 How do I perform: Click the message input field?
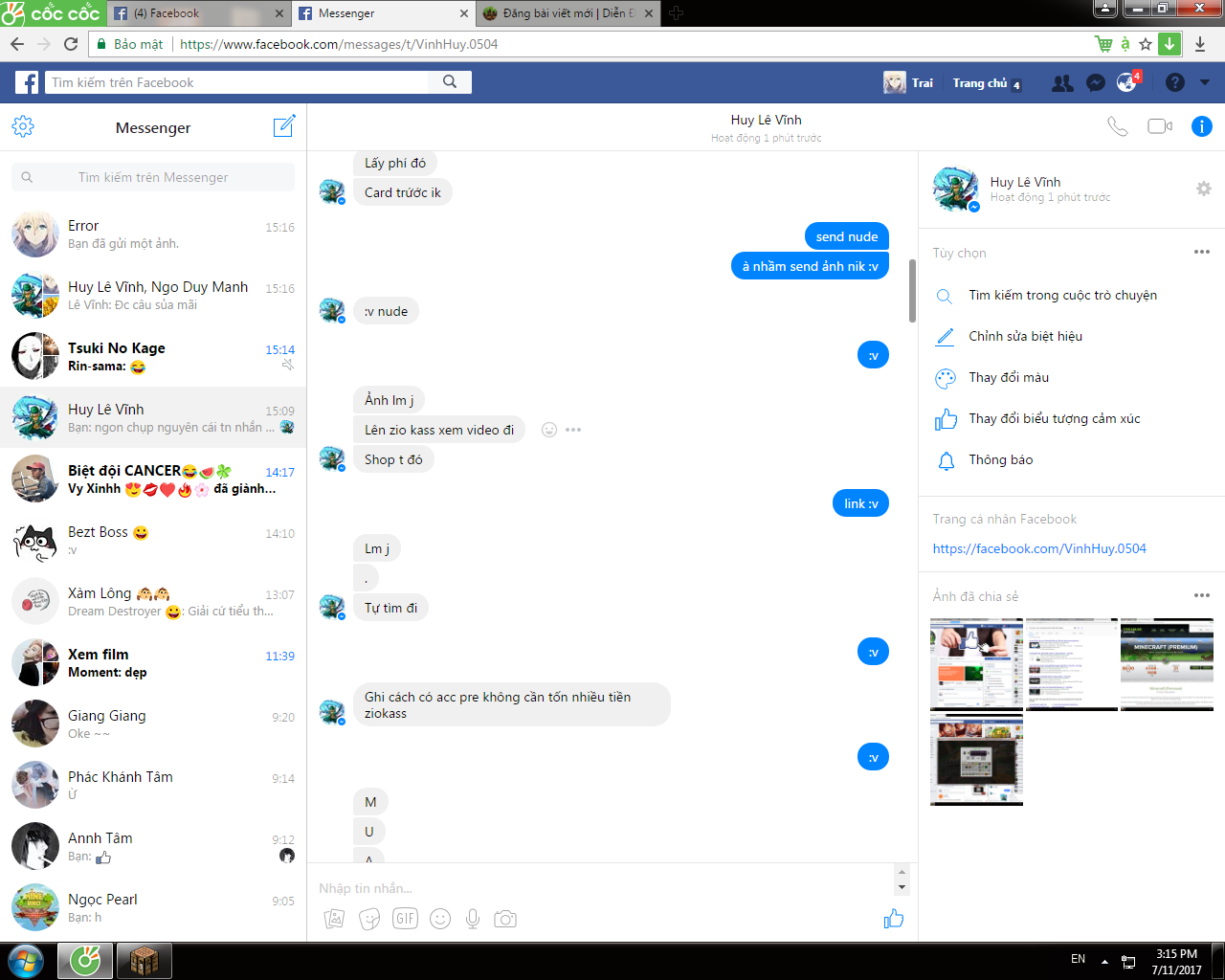click(x=605, y=888)
